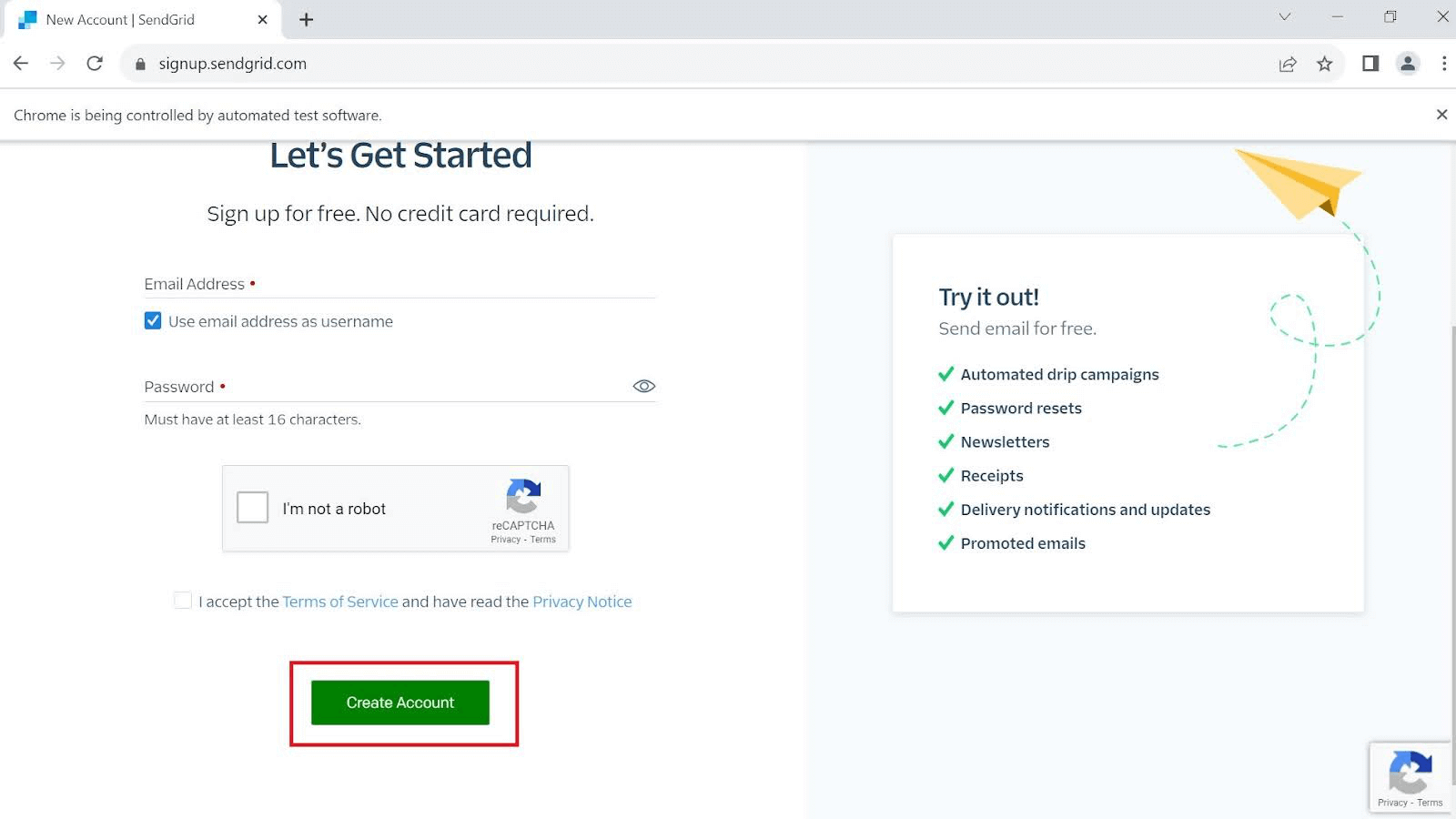
Task: Bookmark this page with the star icon
Action: (1325, 63)
